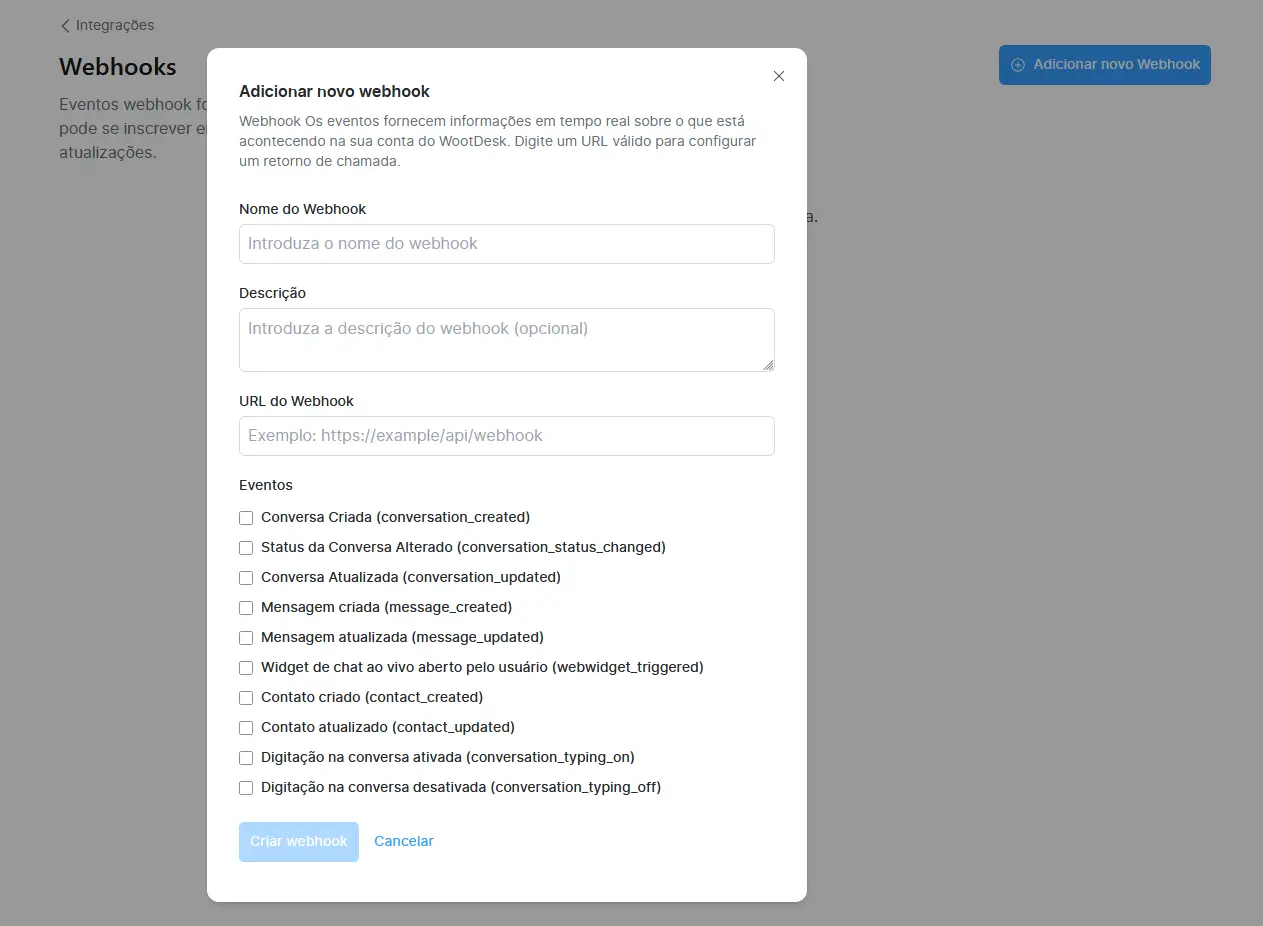
Task: Enable Digitação na conversa ativada
Action: [246, 758]
